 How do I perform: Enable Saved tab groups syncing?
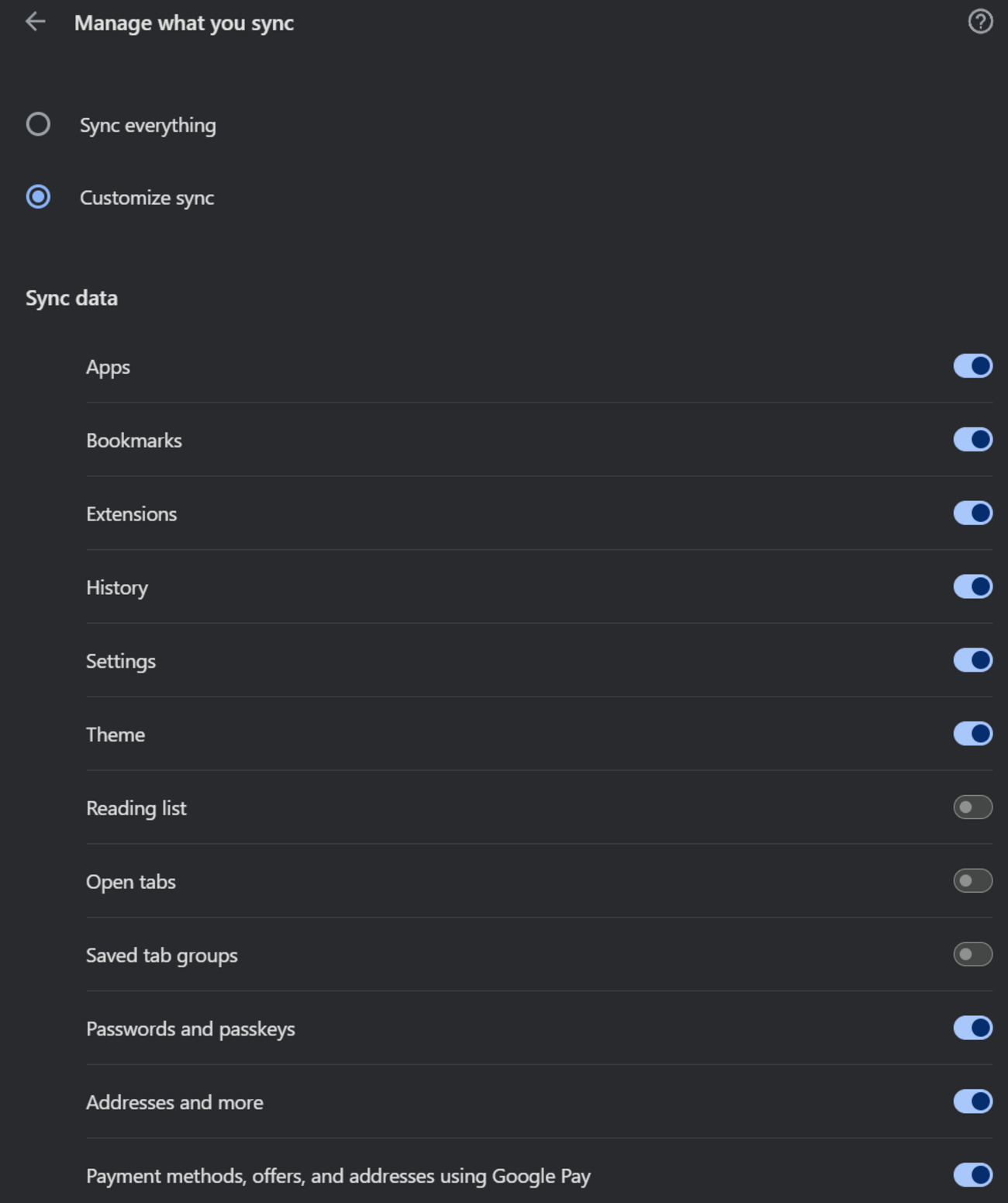[973, 954]
